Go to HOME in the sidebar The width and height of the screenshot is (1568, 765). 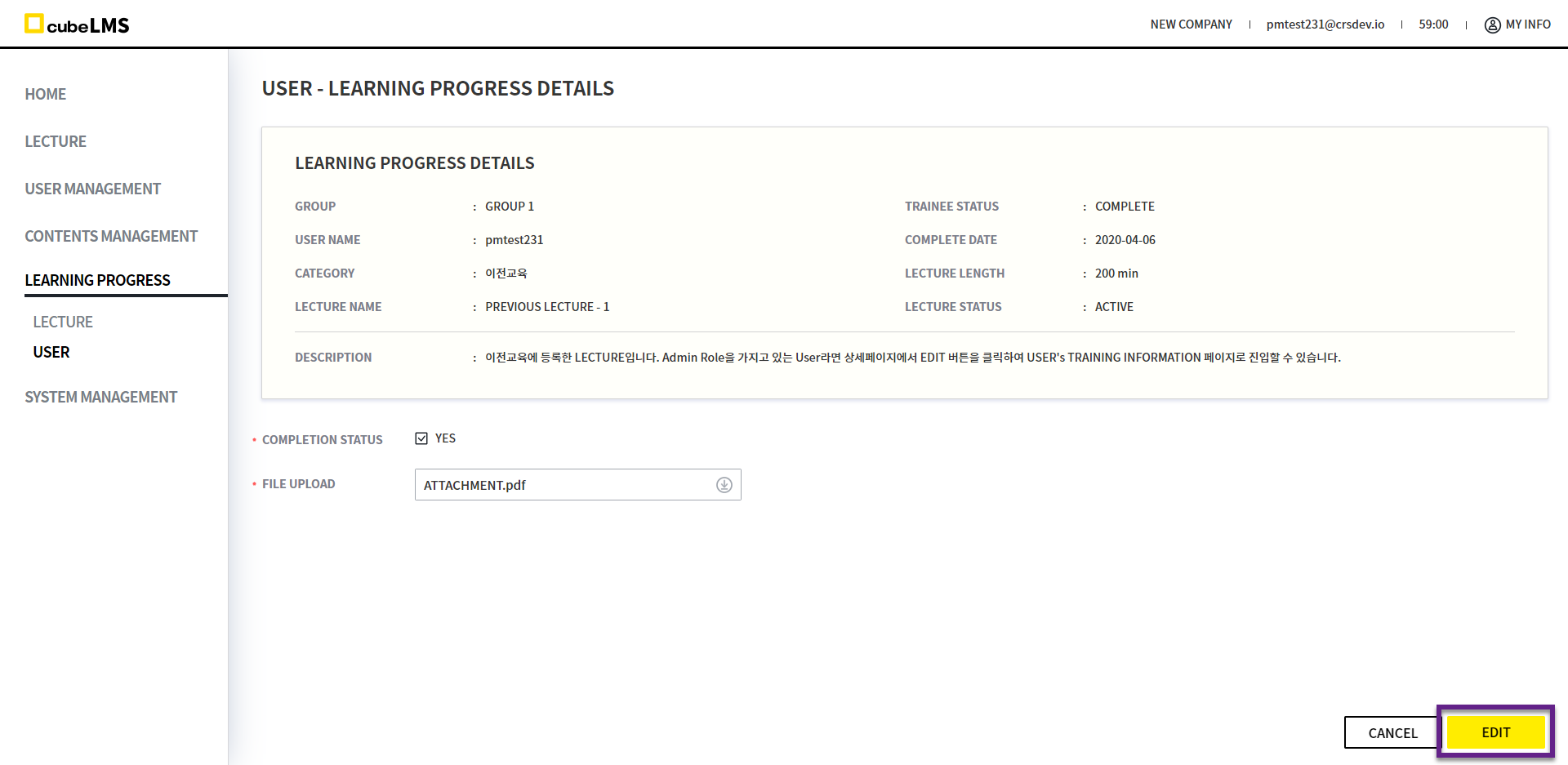pyautogui.click(x=46, y=94)
